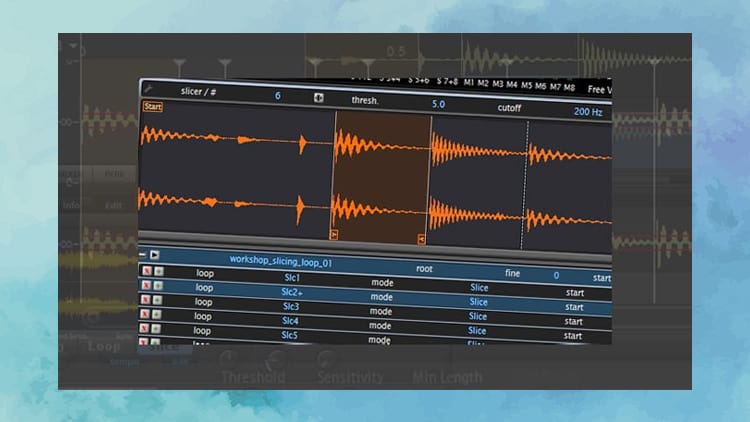Click the loop label on Slc3 row
The height and width of the screenshot is (422, 750).
click(203, 302)
